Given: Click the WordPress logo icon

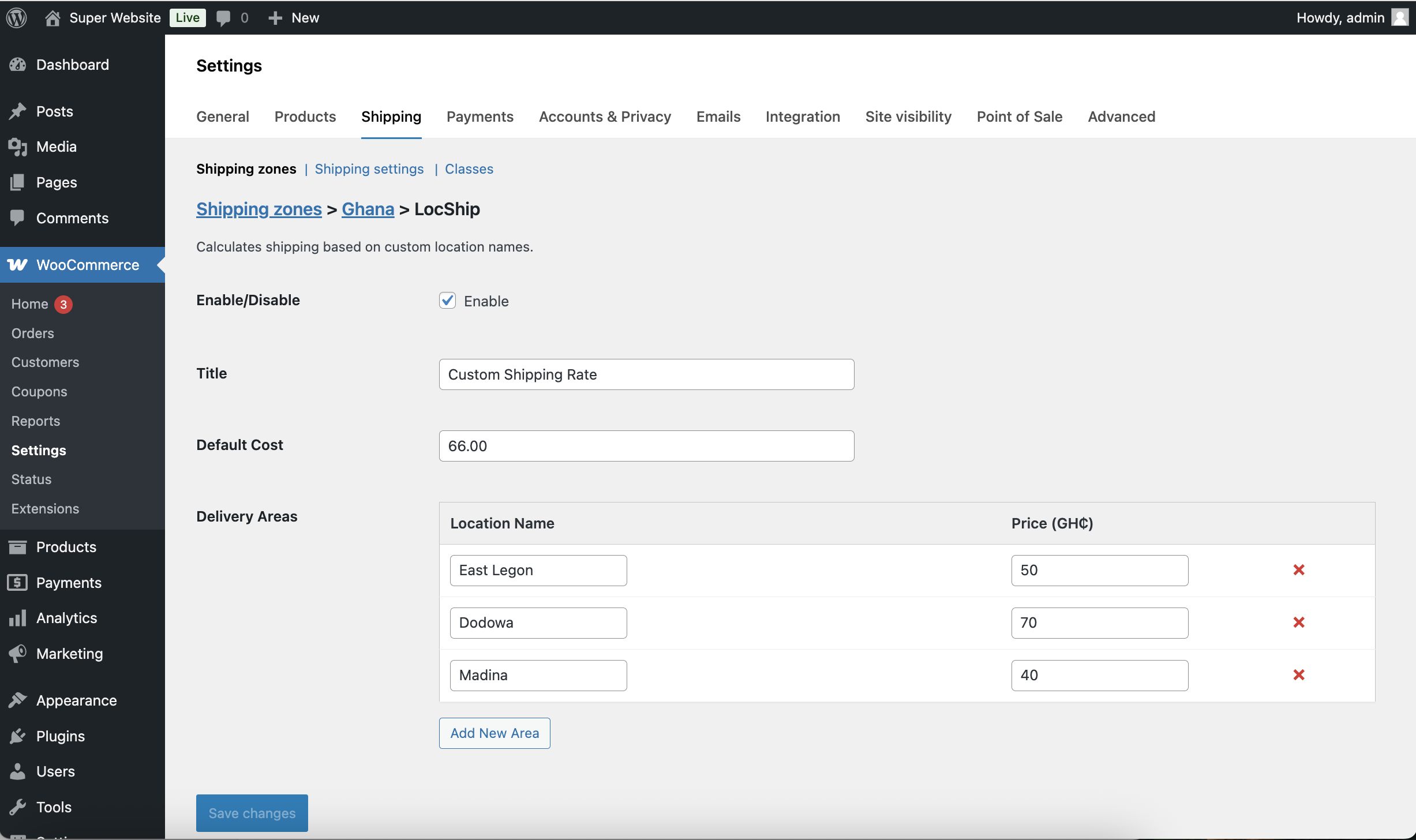Looking at the screenshot, I should coord(17,18).
